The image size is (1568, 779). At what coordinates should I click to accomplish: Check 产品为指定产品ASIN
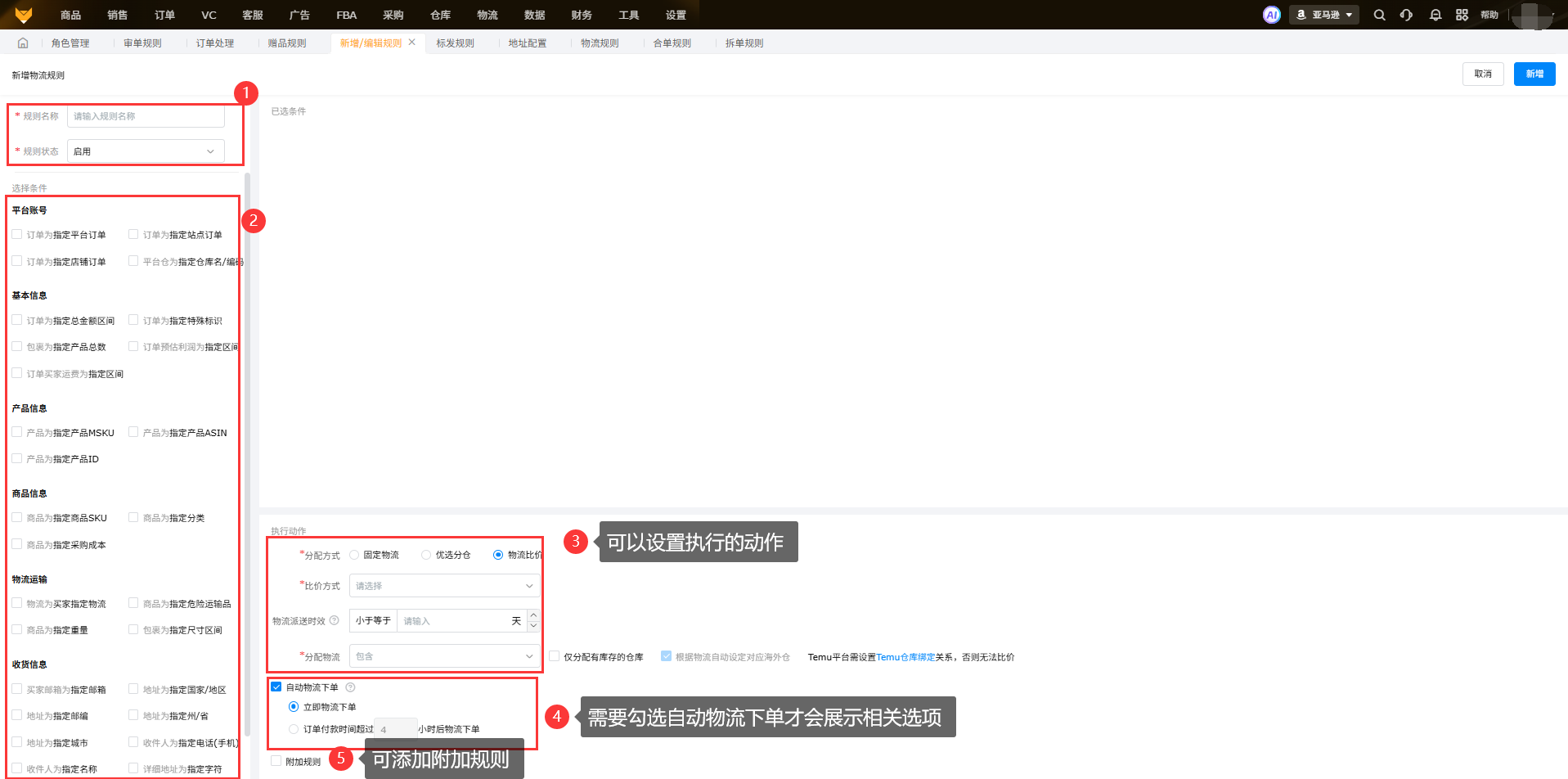pos(133,432)
